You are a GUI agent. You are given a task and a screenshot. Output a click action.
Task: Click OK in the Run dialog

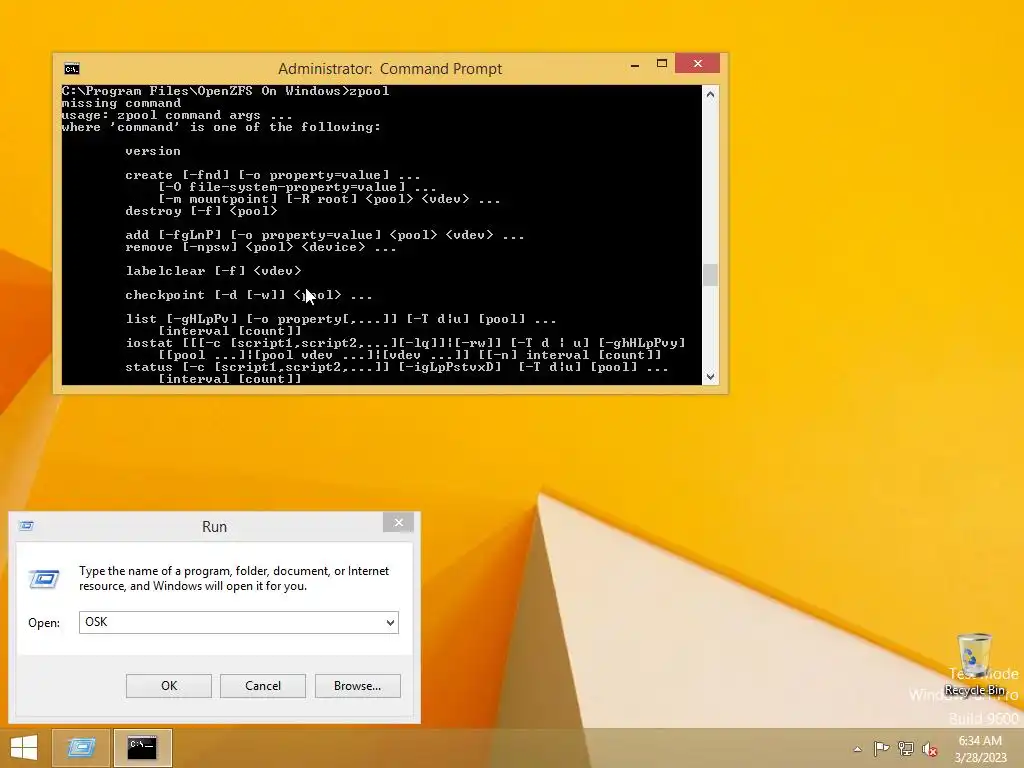point(168,686)
